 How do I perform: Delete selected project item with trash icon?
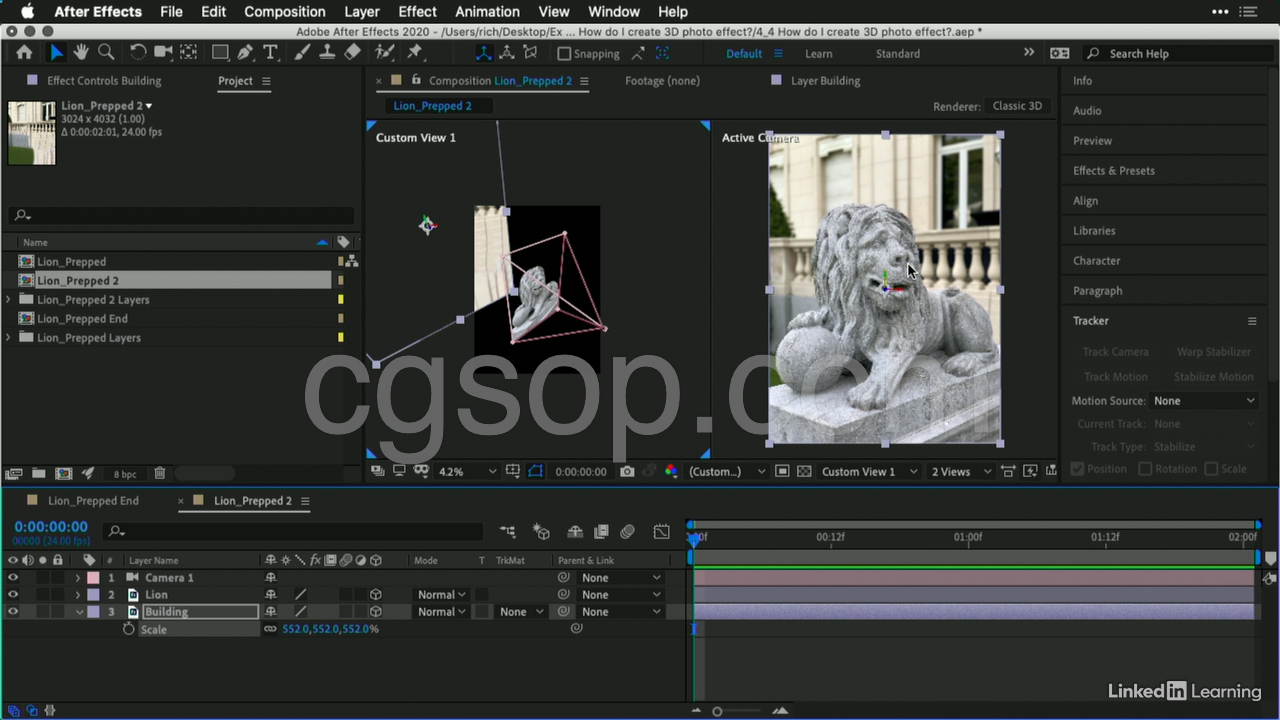159,473
